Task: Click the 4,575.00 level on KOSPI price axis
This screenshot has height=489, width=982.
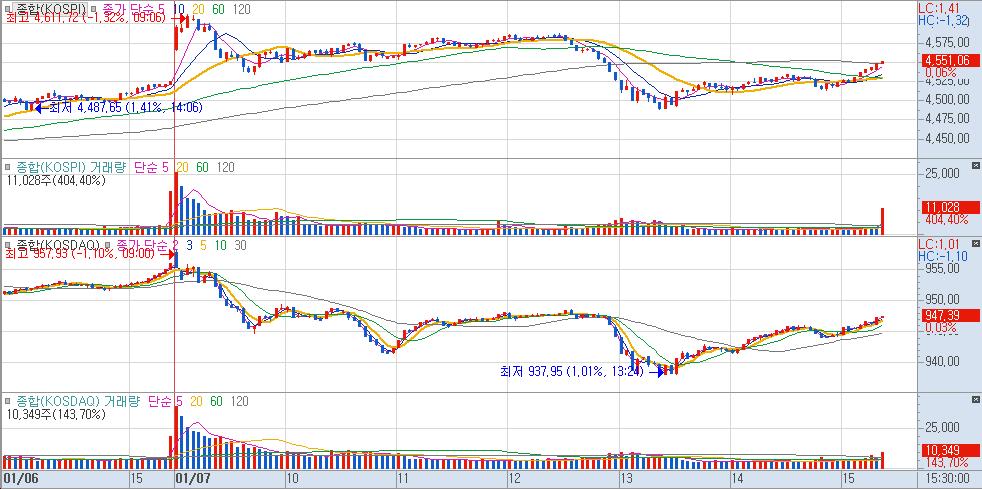Action: click(x=948, y=43)
